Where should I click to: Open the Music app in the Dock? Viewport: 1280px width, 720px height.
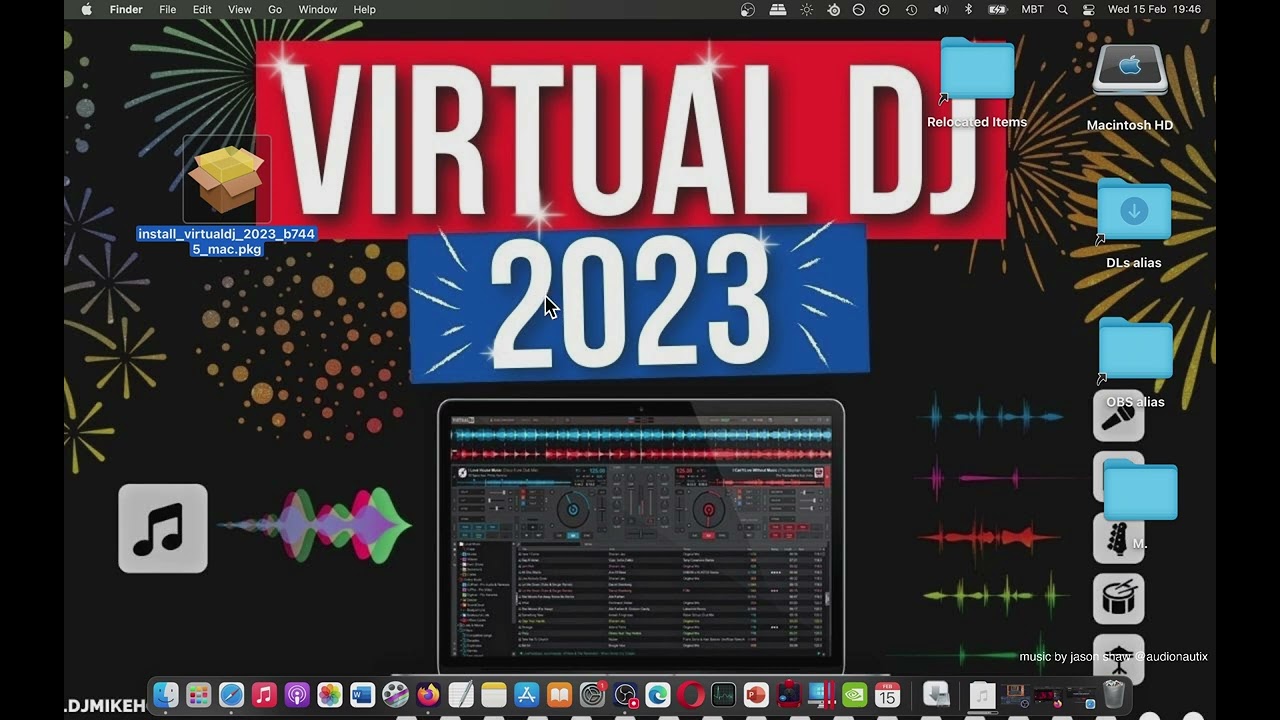pyautogui.click(x=264, y=694)
